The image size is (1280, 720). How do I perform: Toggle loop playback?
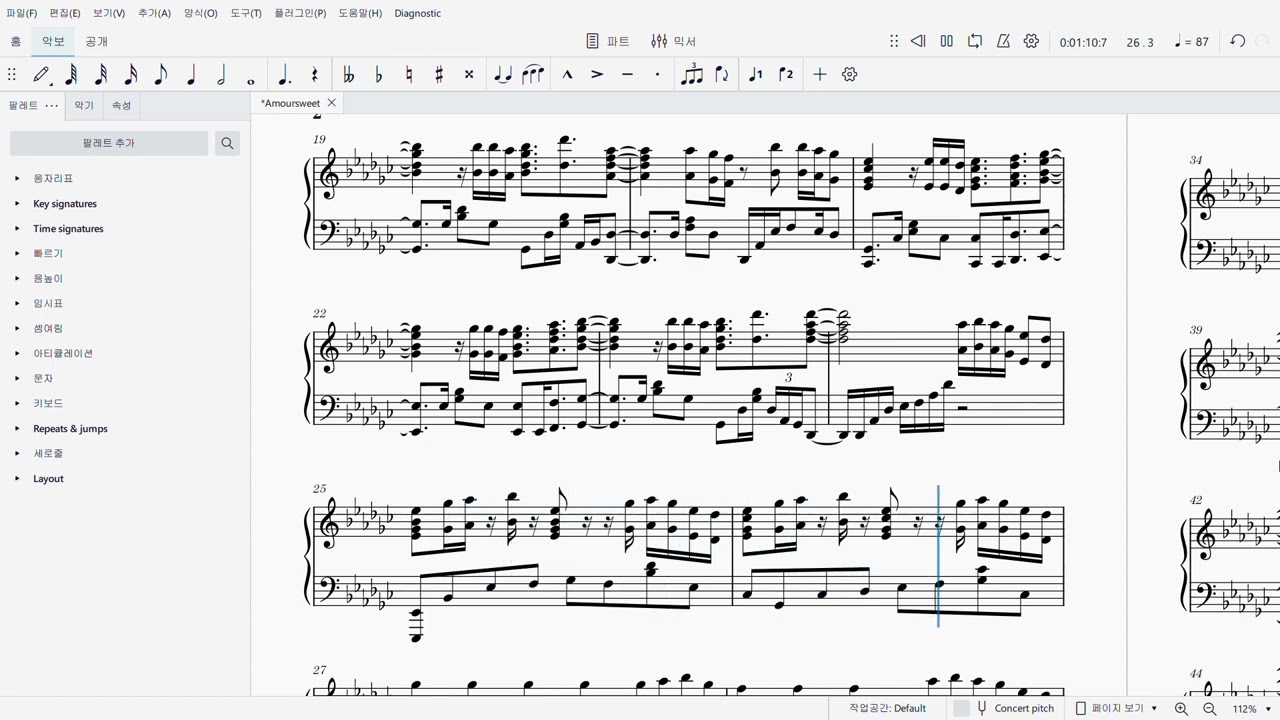(975, 41)
